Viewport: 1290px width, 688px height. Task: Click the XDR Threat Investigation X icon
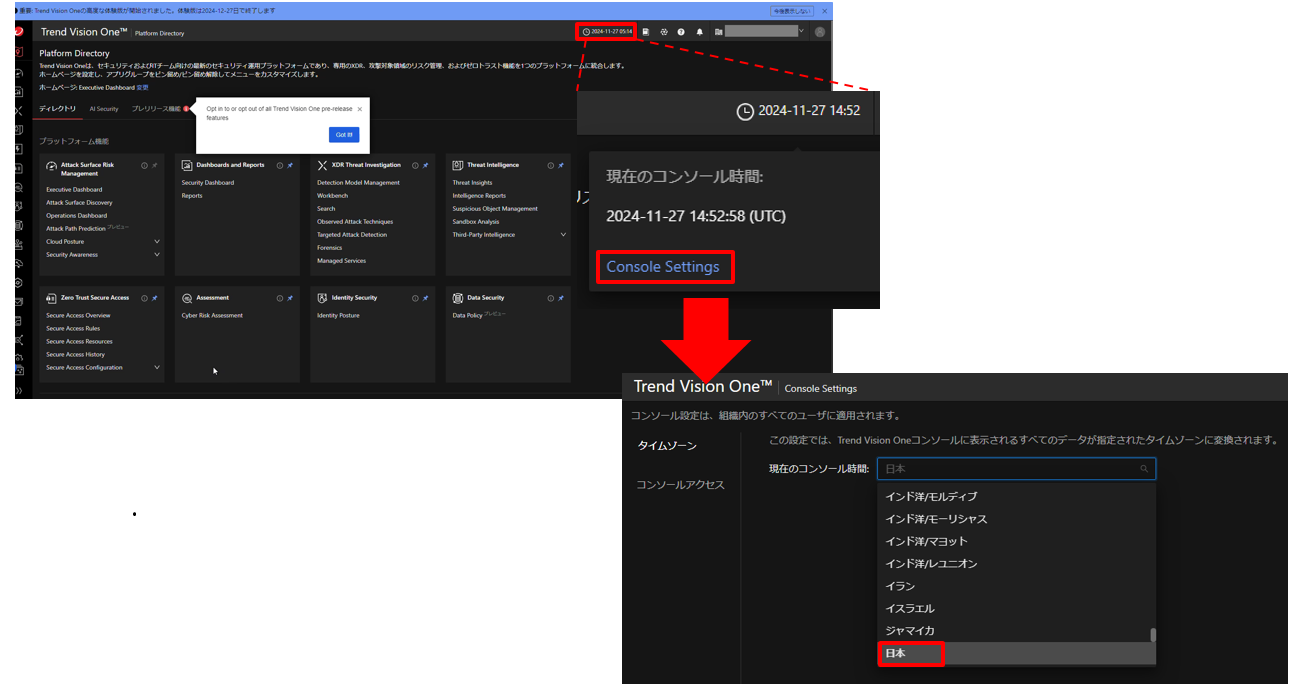[x=322, y=165]
